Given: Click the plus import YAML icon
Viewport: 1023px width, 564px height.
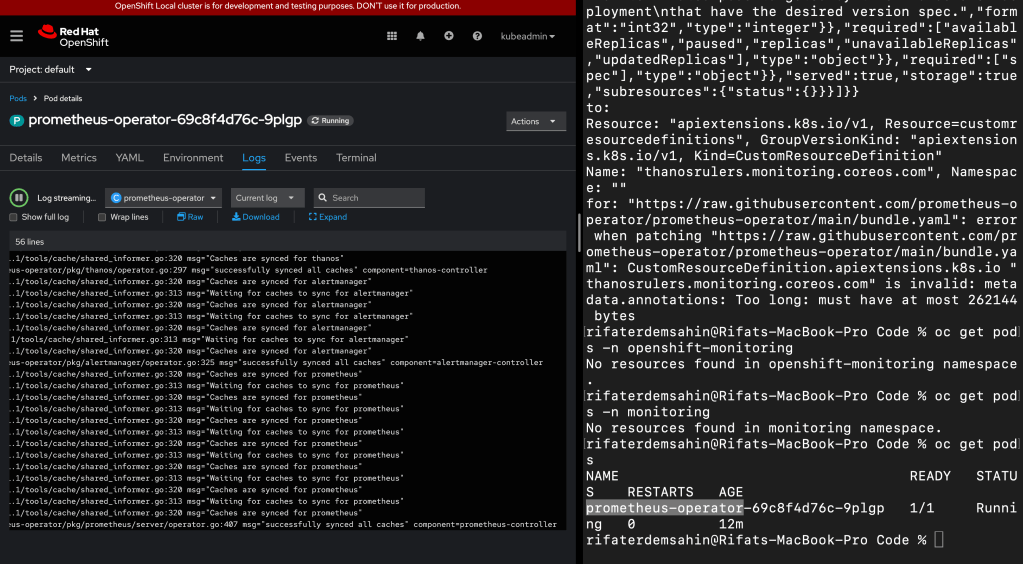Looking at the screenshot, I should [x=449, y=36].
